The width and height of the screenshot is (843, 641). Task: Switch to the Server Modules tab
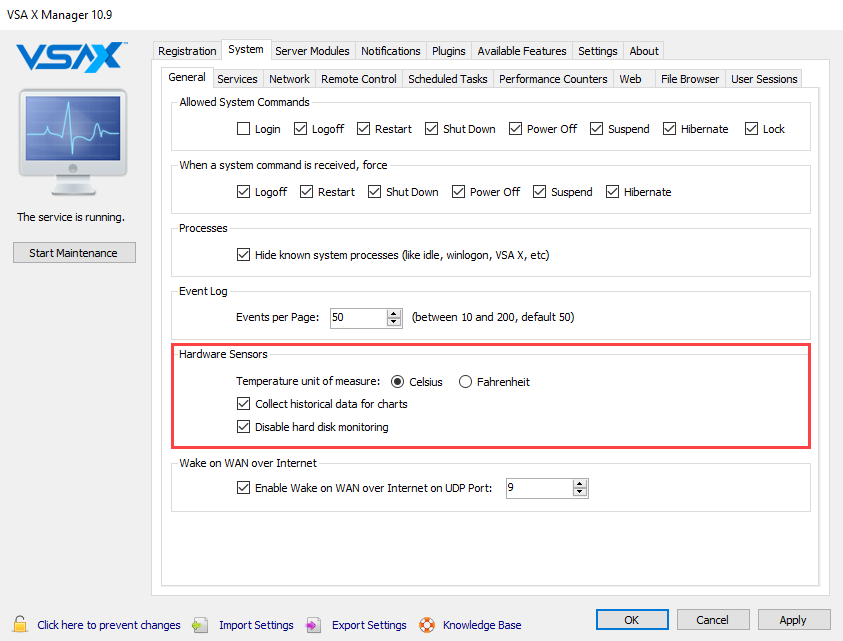(312, 51)
